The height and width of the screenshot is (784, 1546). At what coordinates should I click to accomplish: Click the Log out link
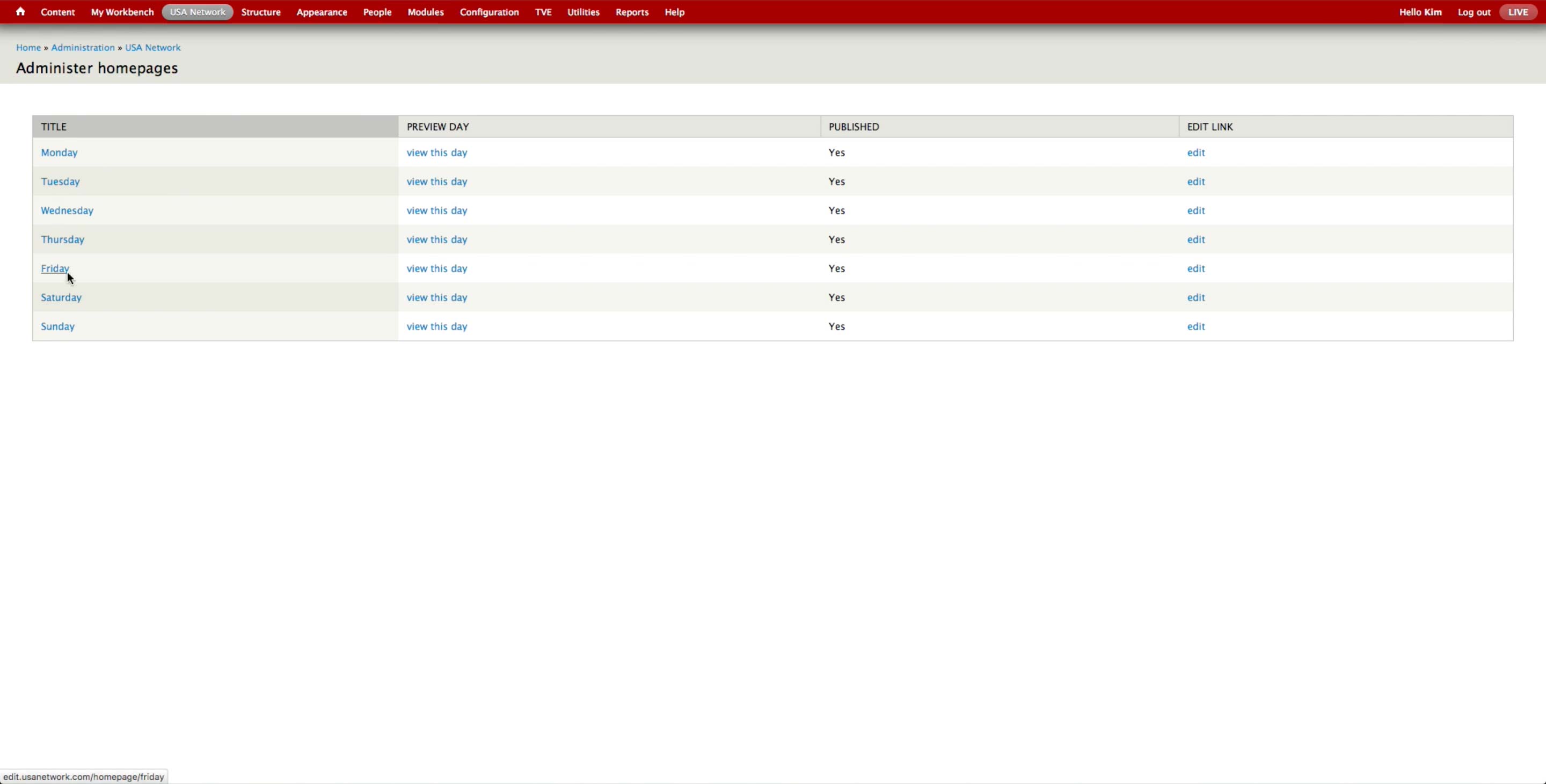[x=1474, y=12]
